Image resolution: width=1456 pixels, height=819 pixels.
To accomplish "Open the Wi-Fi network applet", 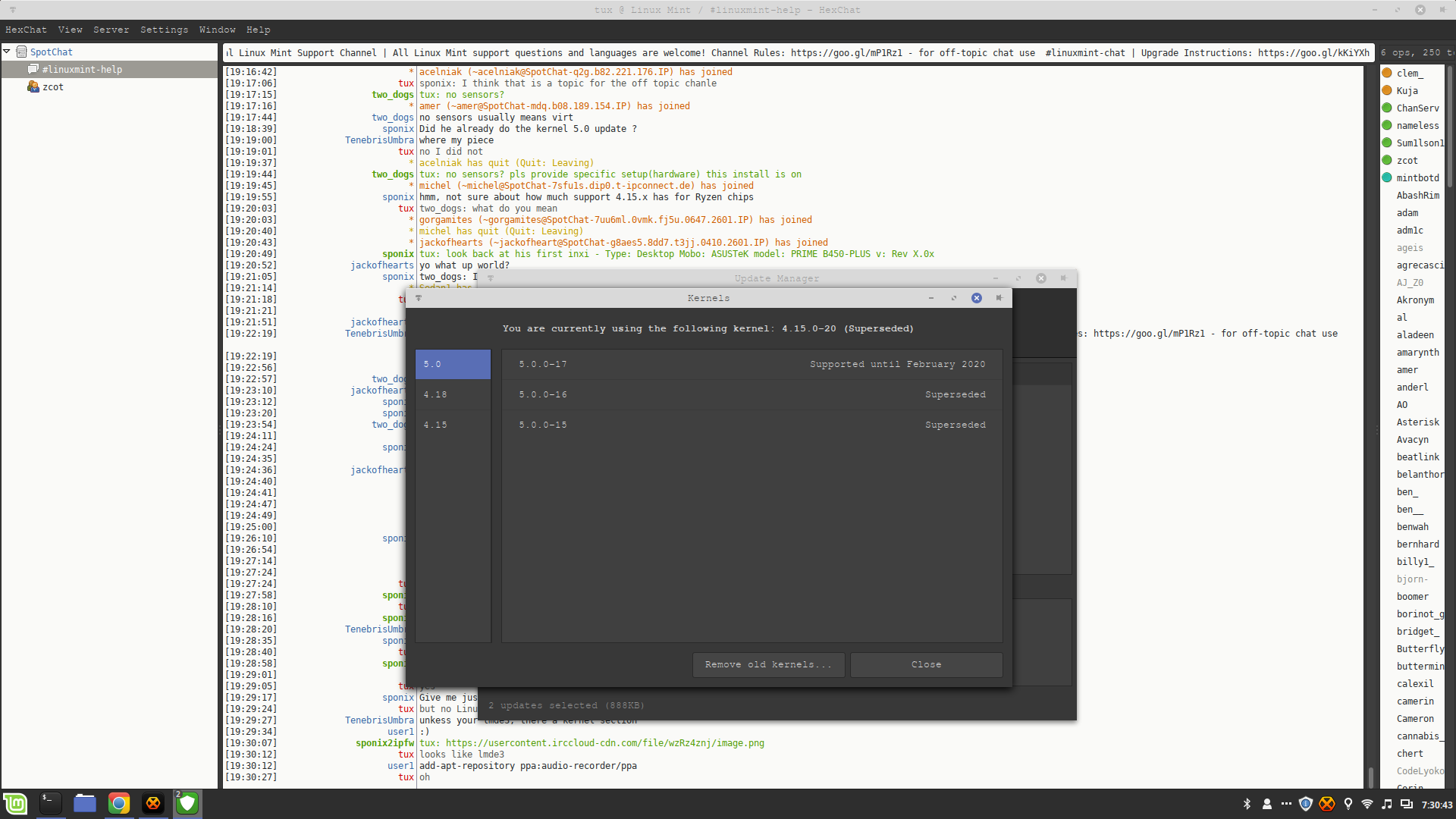I will click(x=1367, y=804).
